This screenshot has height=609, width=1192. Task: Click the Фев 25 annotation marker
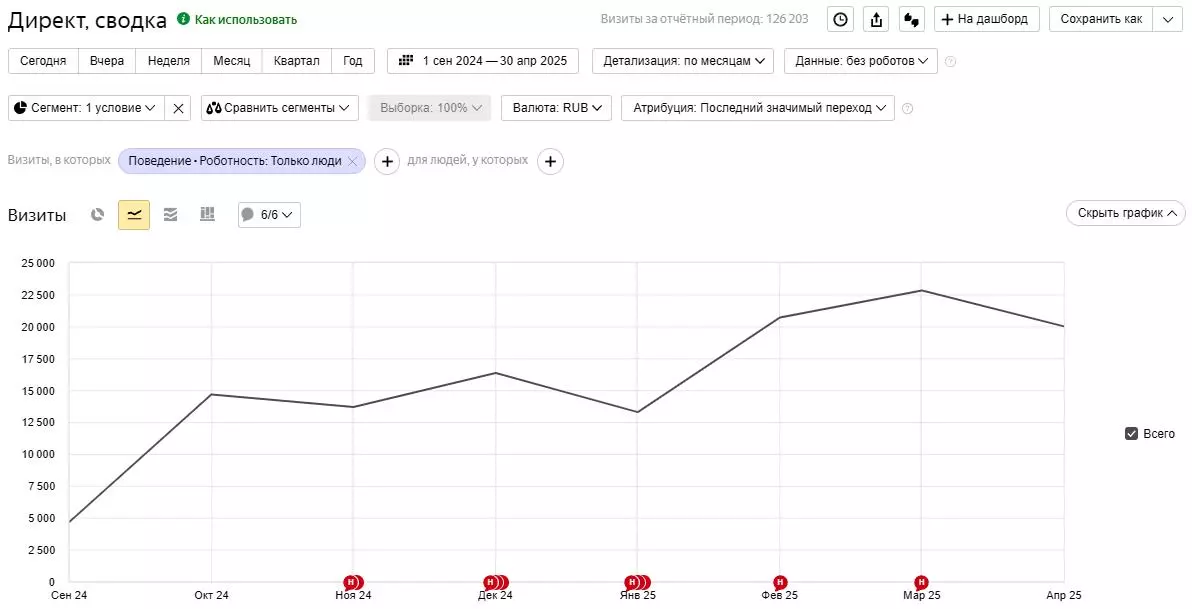coord(780,582)
